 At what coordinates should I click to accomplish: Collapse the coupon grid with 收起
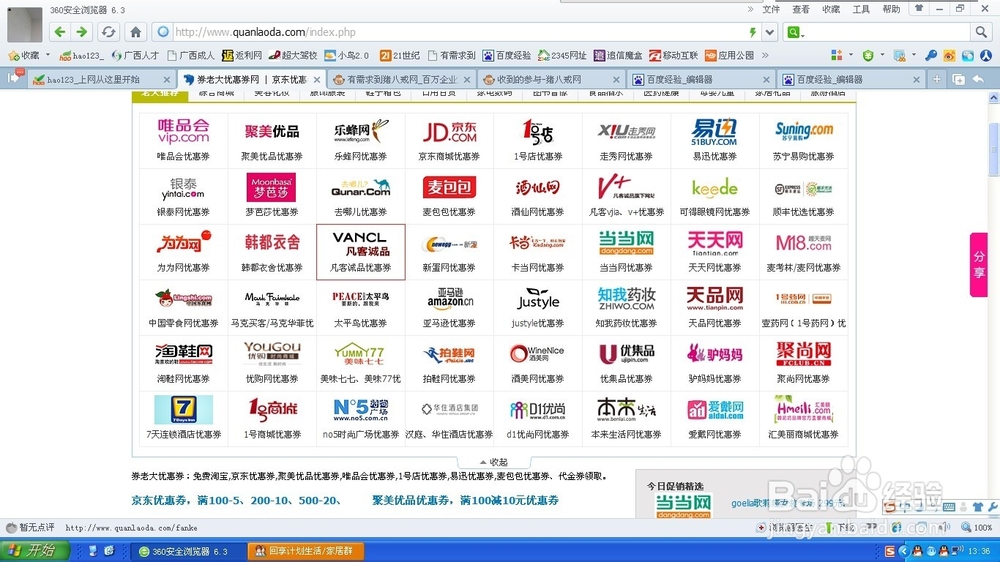point(494,462)
